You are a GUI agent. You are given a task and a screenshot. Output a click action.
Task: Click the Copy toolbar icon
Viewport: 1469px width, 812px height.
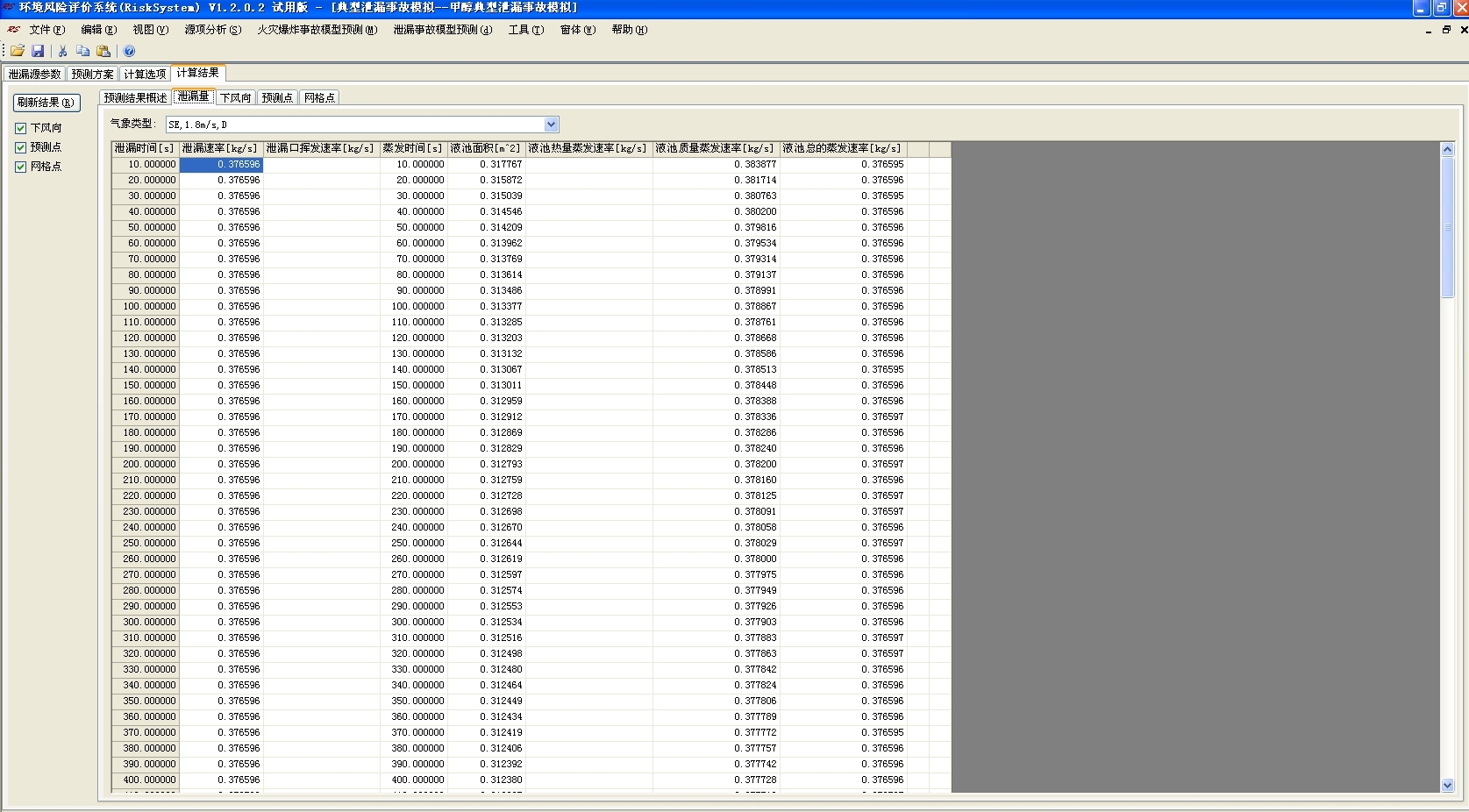click(x=82, y=51)
